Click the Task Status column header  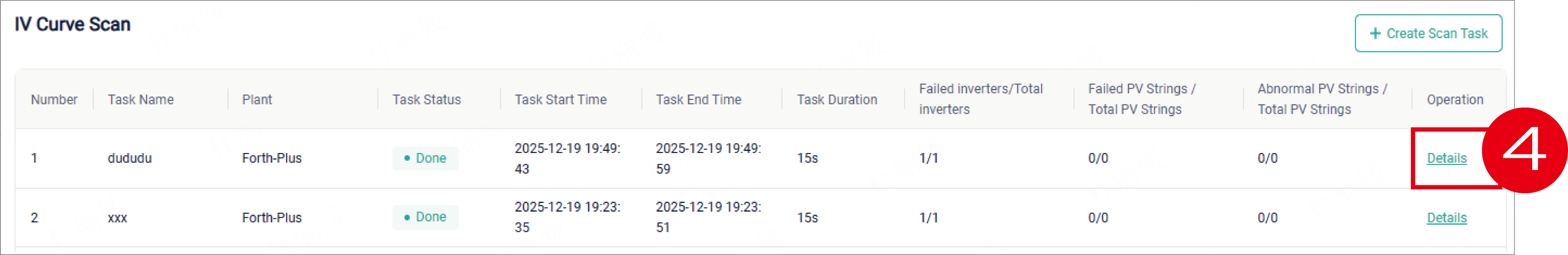pyautogui.click(x=426, y=100)
